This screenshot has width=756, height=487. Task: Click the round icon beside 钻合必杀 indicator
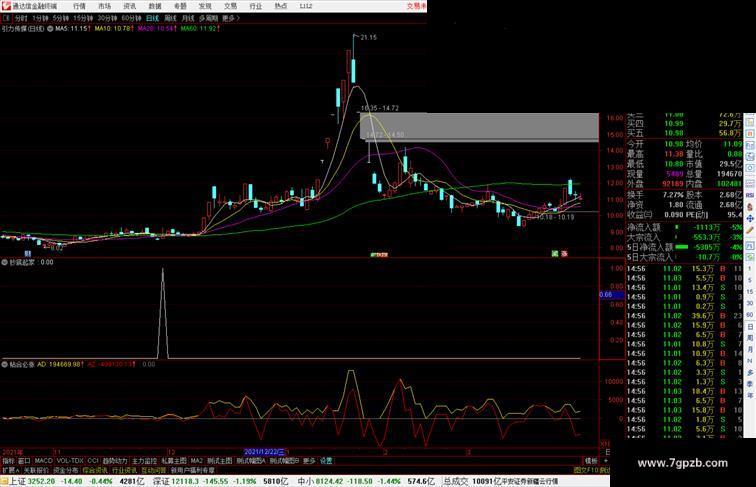(x=5, y=365)
